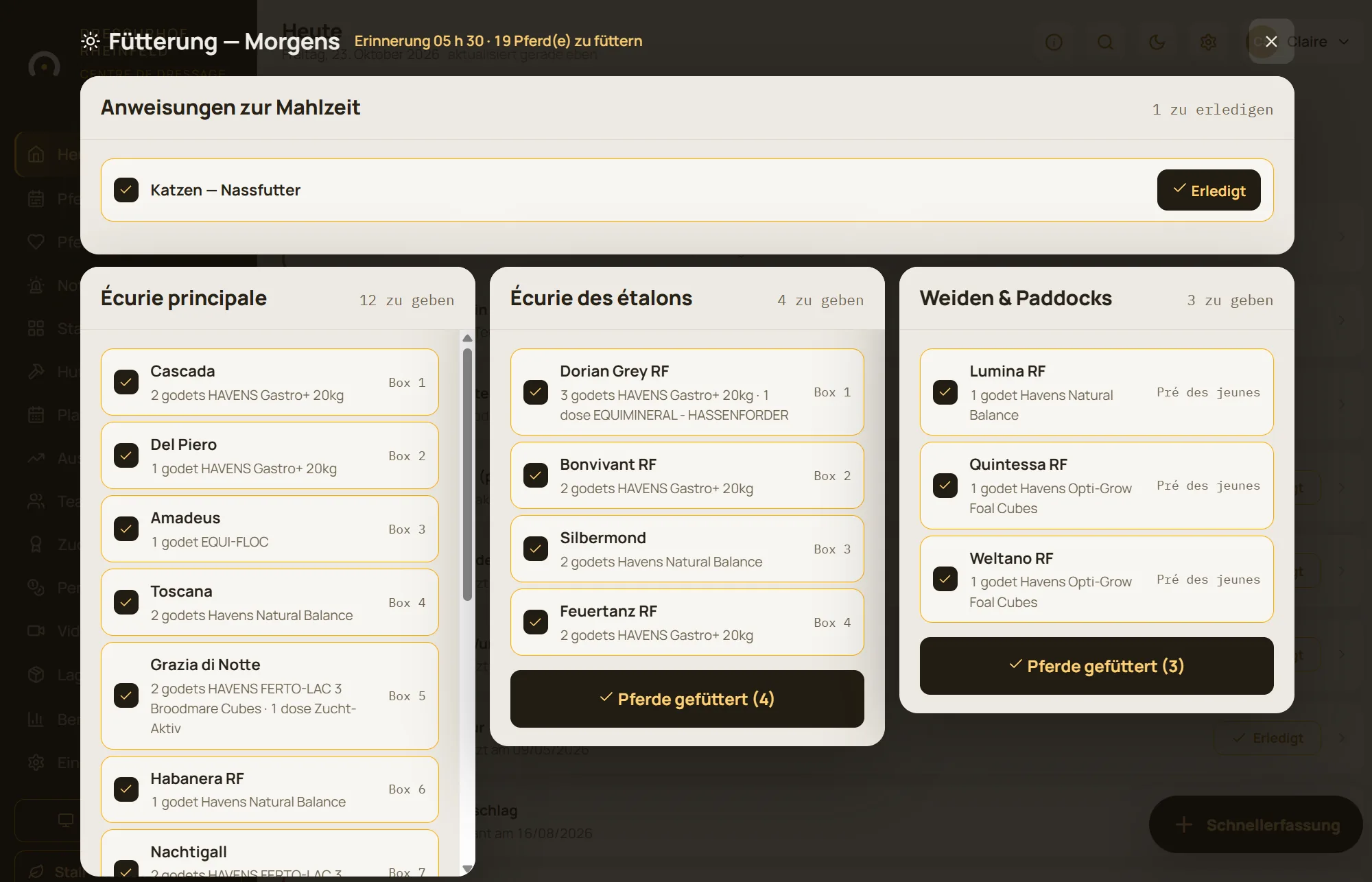Click the Écurie principale scrollbar thumb
The height and width of the screenshot is (882, 1372).
(x=467, y=475)
